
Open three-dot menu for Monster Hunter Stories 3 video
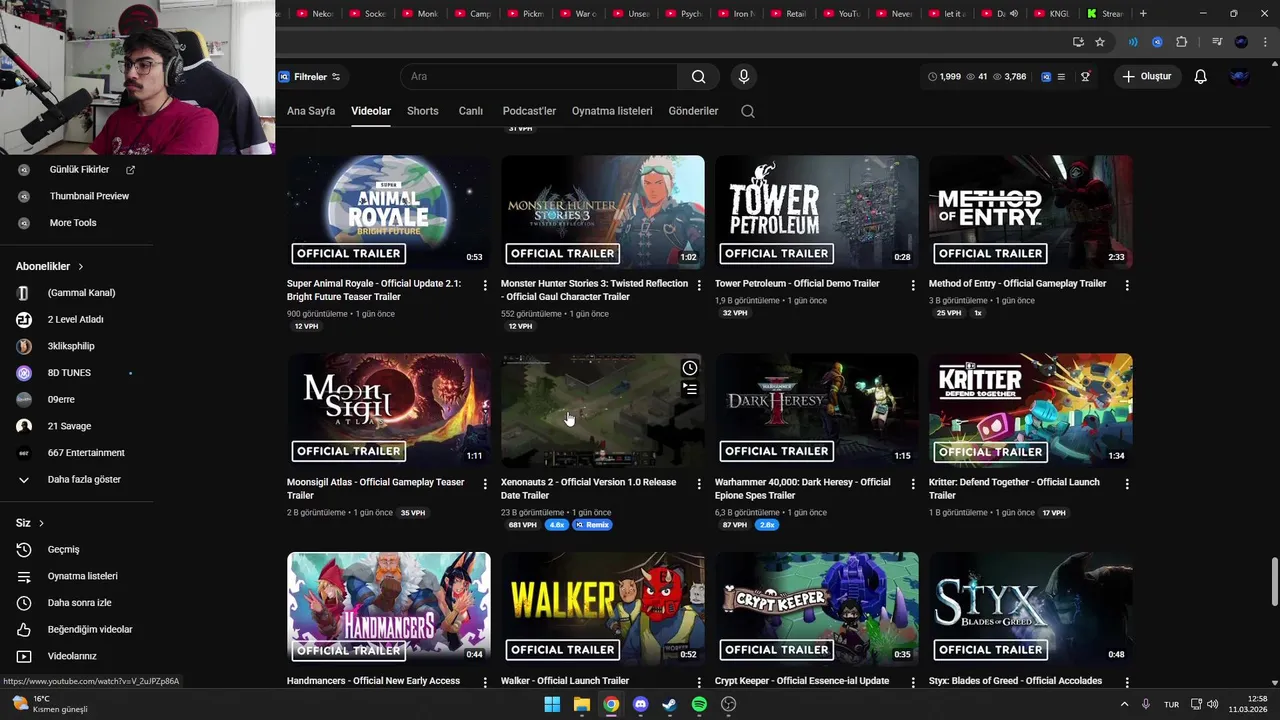coord(699,286)
